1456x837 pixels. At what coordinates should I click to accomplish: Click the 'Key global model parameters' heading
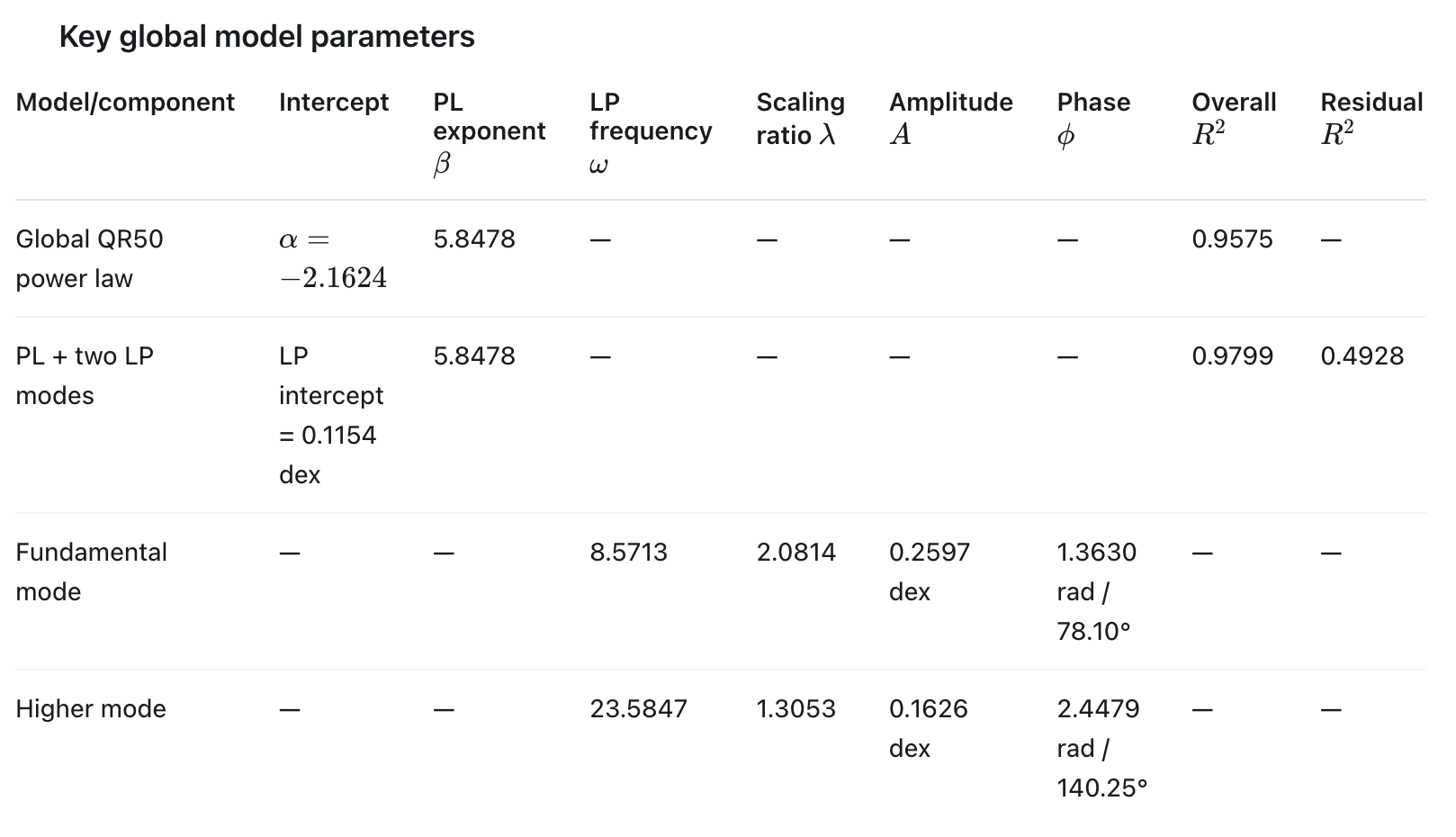click(x=266, y=37)
